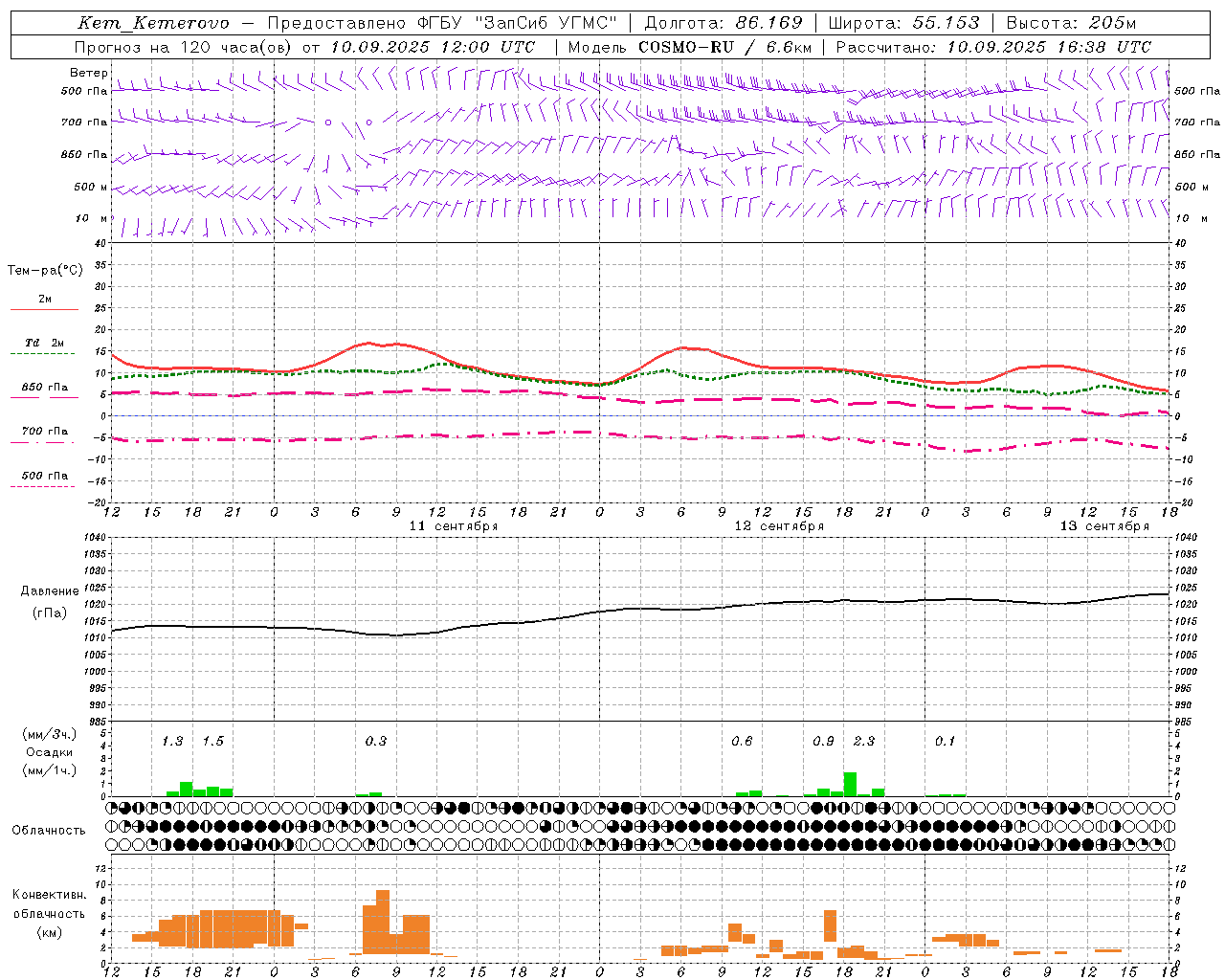Click the tallest green precipitation bar
The width and height of the screenshot is (1225, 980).
pos(850,785)
